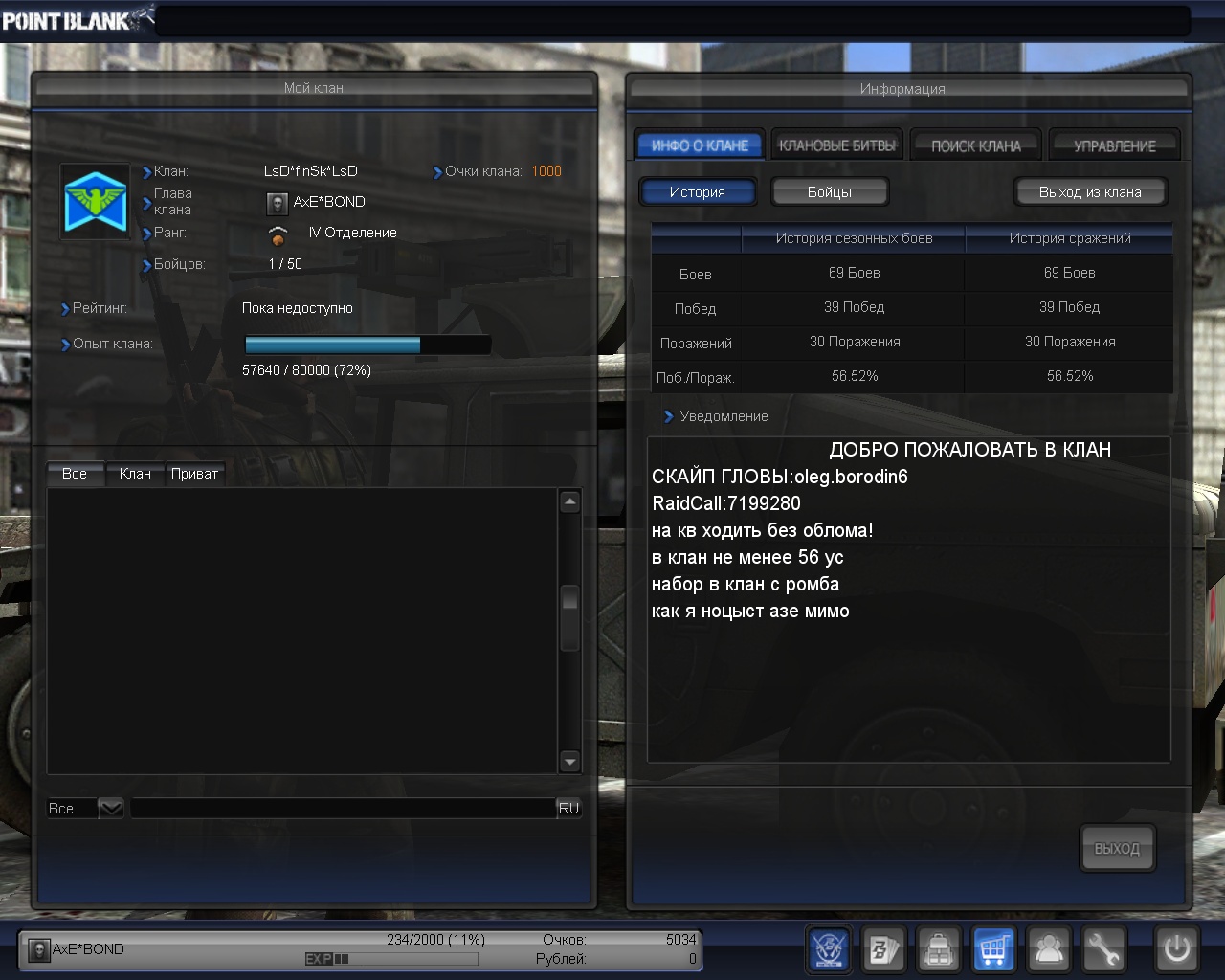The width and height of the screenshot is (1225, 980).
Task: Open the shopping cart shop icon
Action: 993,949
